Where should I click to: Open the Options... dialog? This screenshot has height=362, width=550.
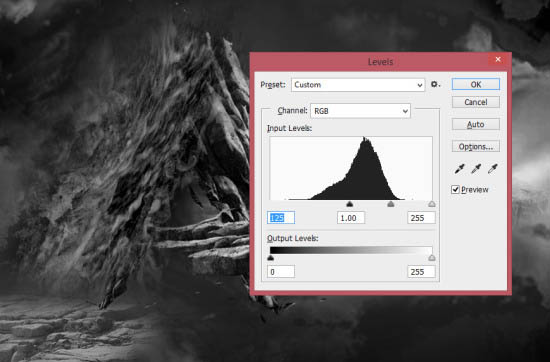pyautogui.click(x=476, y=146)
